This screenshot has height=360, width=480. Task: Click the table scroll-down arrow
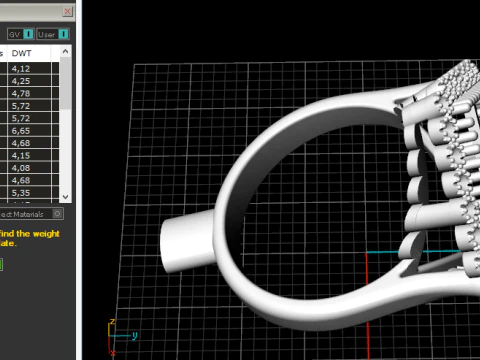tap(65, 197)
